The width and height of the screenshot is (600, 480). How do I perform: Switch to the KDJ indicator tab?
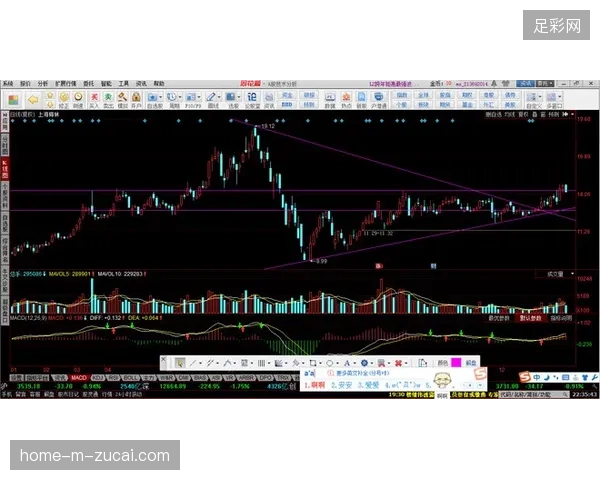tap(98, 378)
